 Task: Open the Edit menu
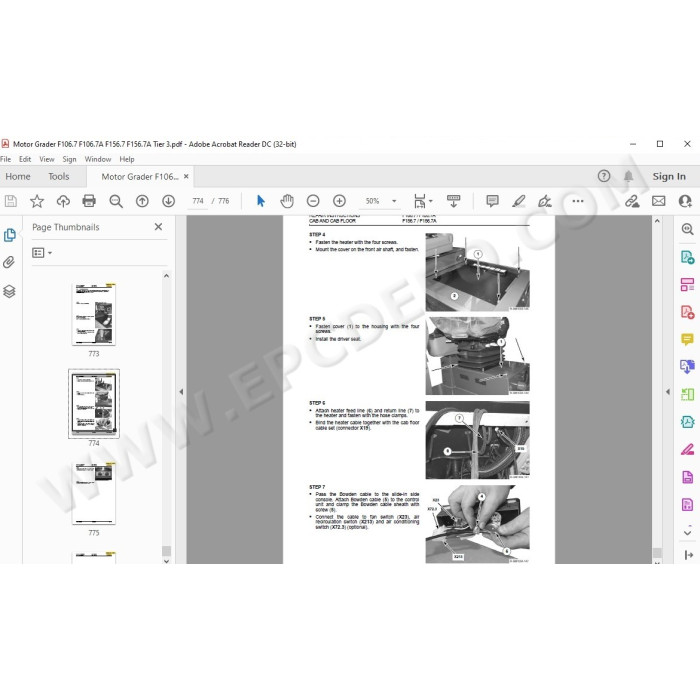click(25, 159)
